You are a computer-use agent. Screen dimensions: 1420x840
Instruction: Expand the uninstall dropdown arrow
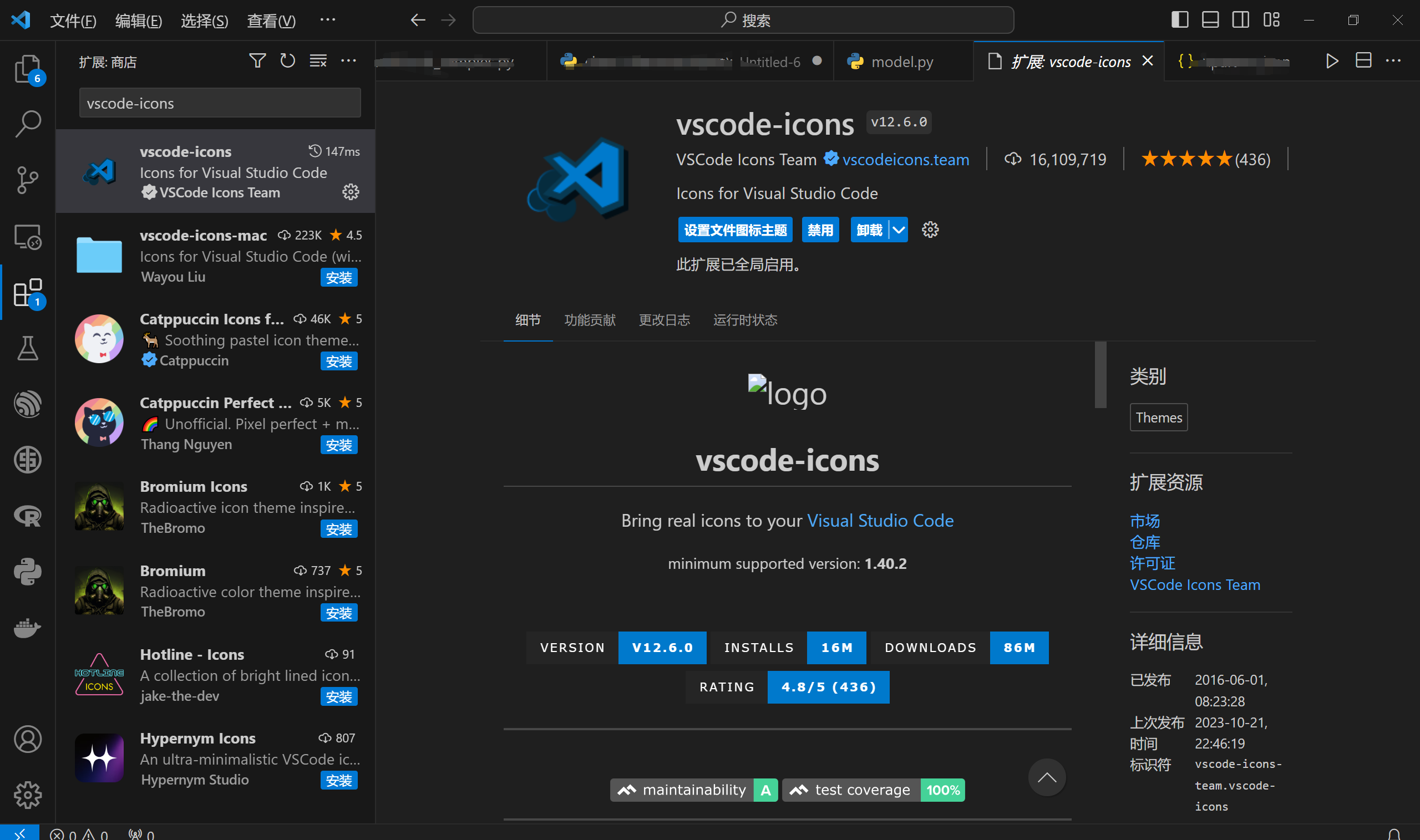click(899, 230)
